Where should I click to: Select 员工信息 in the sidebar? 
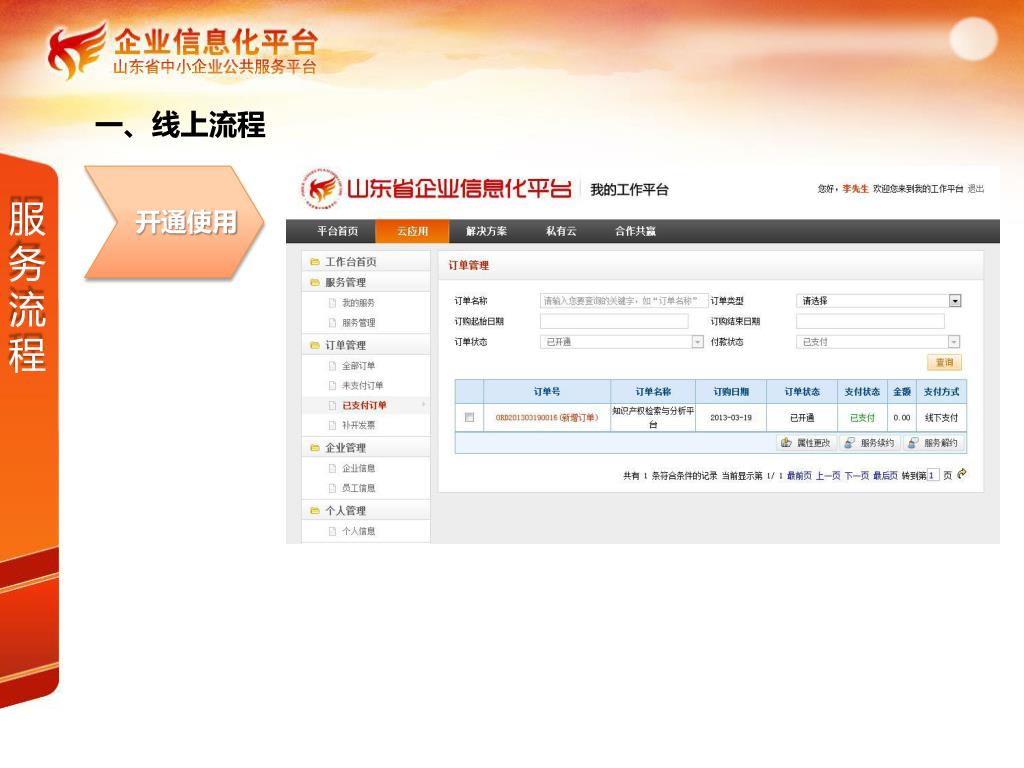[359, 488]
